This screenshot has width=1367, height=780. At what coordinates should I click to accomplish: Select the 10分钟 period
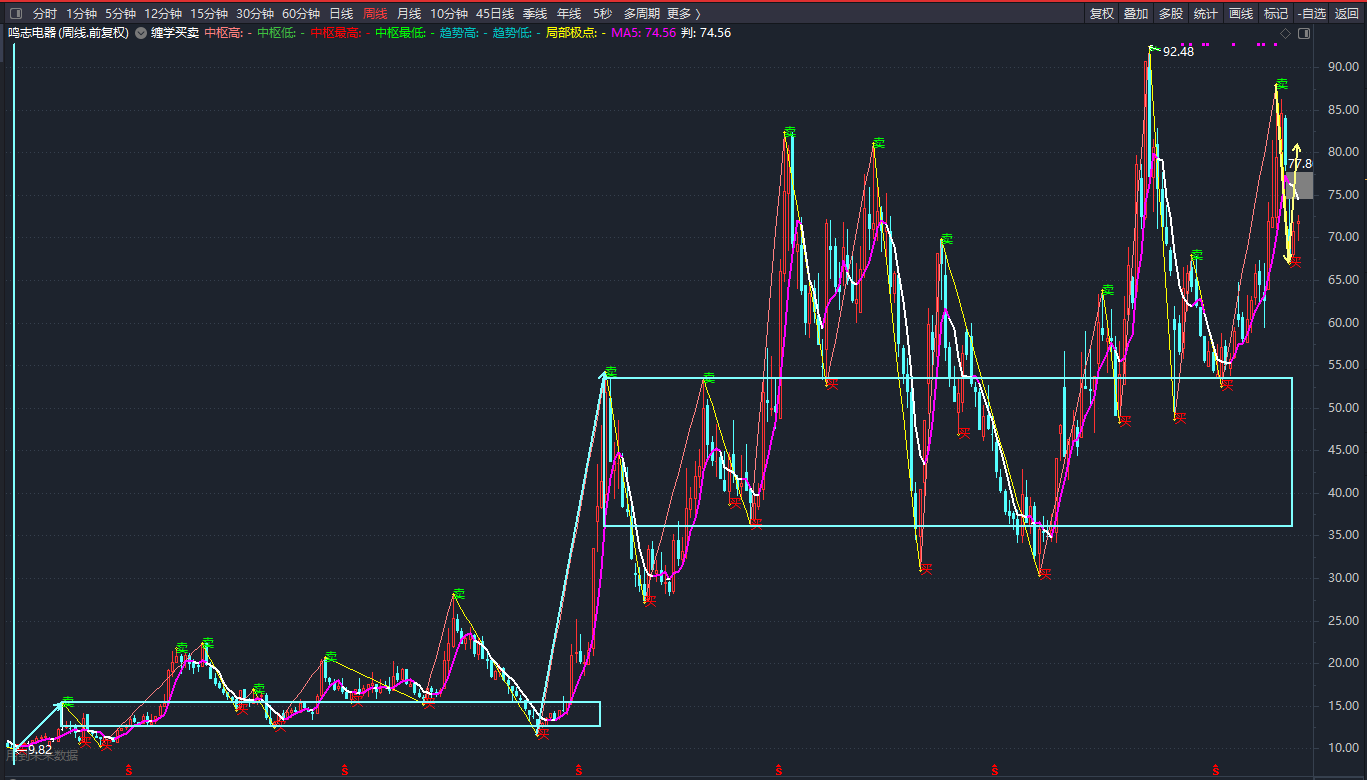tap(449, 14)
